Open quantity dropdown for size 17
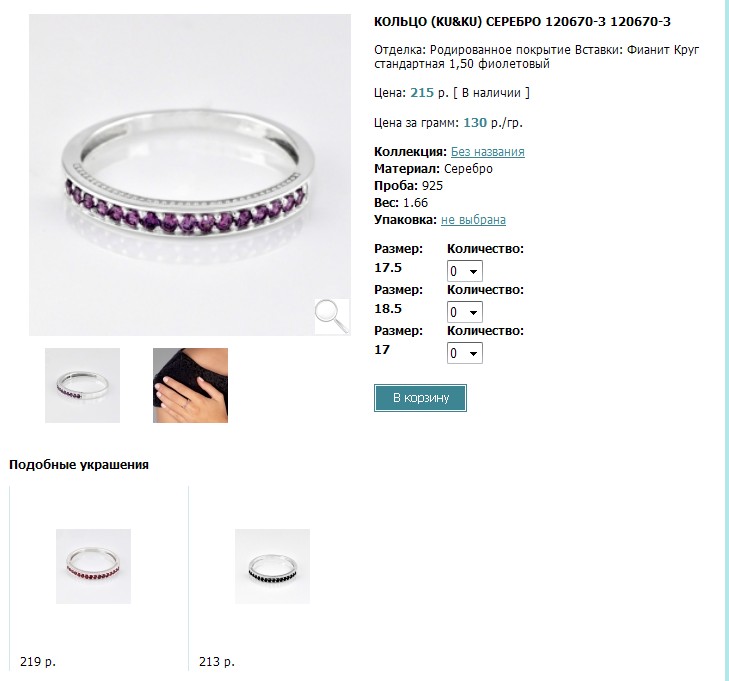 click(464, 353)
